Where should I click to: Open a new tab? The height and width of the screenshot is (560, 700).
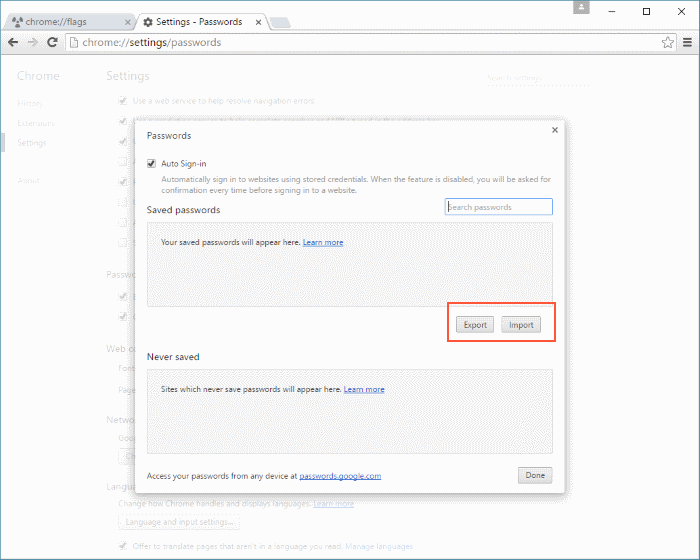tap(280, 22)
